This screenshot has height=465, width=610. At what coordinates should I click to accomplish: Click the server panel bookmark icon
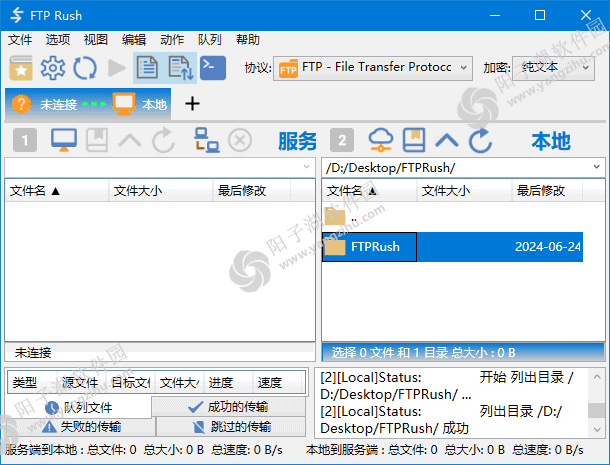click(x=97, y=140)
